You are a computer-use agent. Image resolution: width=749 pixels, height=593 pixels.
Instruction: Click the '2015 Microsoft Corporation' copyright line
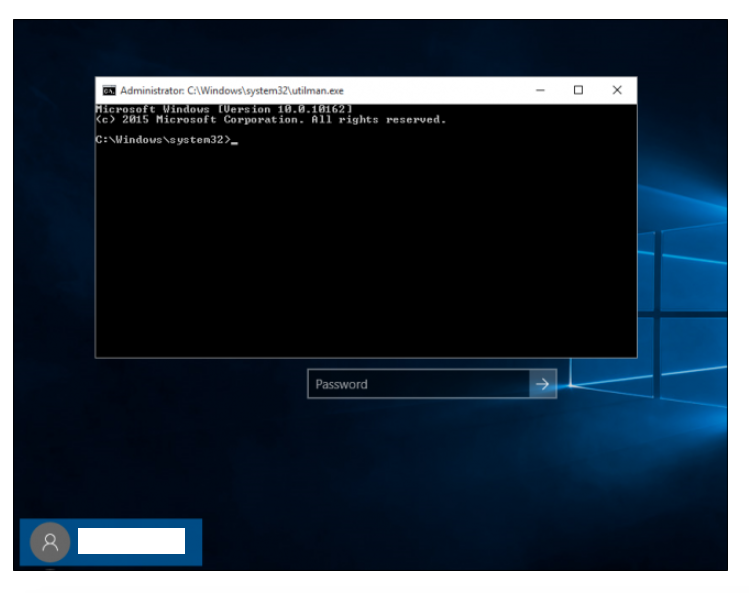click(x=270, y=120)
